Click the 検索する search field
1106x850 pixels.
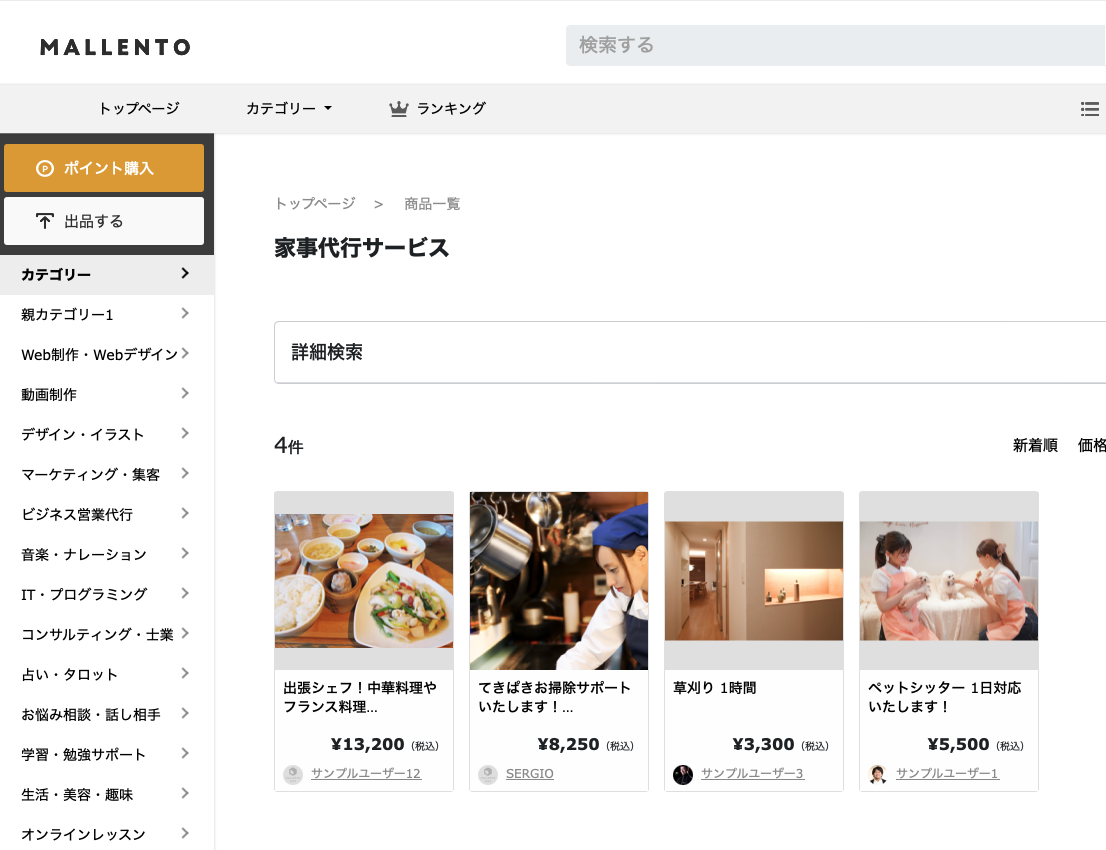[836, 45]
